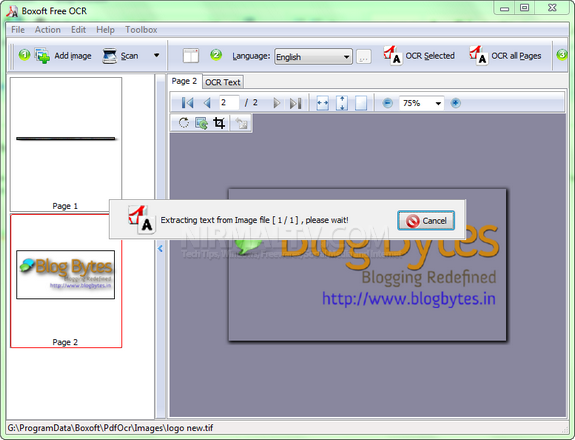Minimize the Boxoft Free OCR window
This screenshot has width=575, height=440.
click(505, 8)
